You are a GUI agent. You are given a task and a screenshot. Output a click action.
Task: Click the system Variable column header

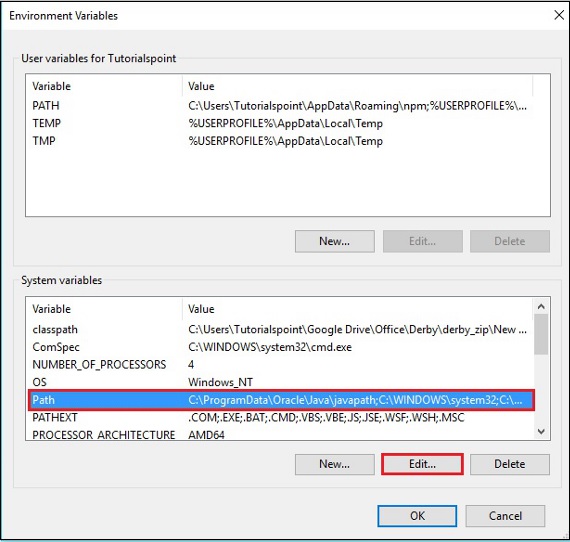104,309
